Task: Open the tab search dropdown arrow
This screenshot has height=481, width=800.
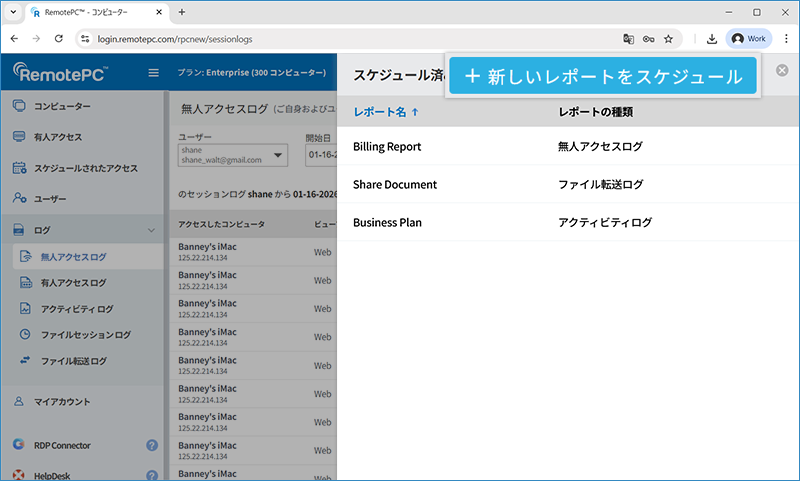Action: pos(13,12)
